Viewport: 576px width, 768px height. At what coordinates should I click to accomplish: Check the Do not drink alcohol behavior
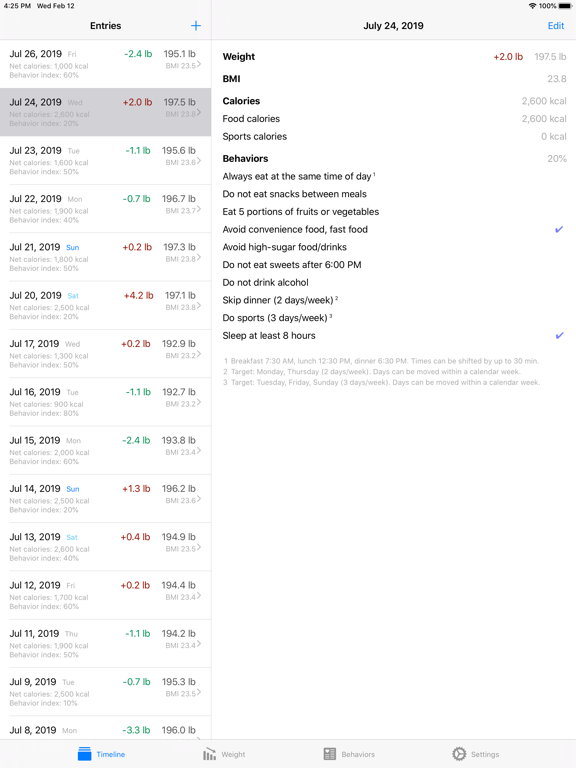click(x=394, y=283)
